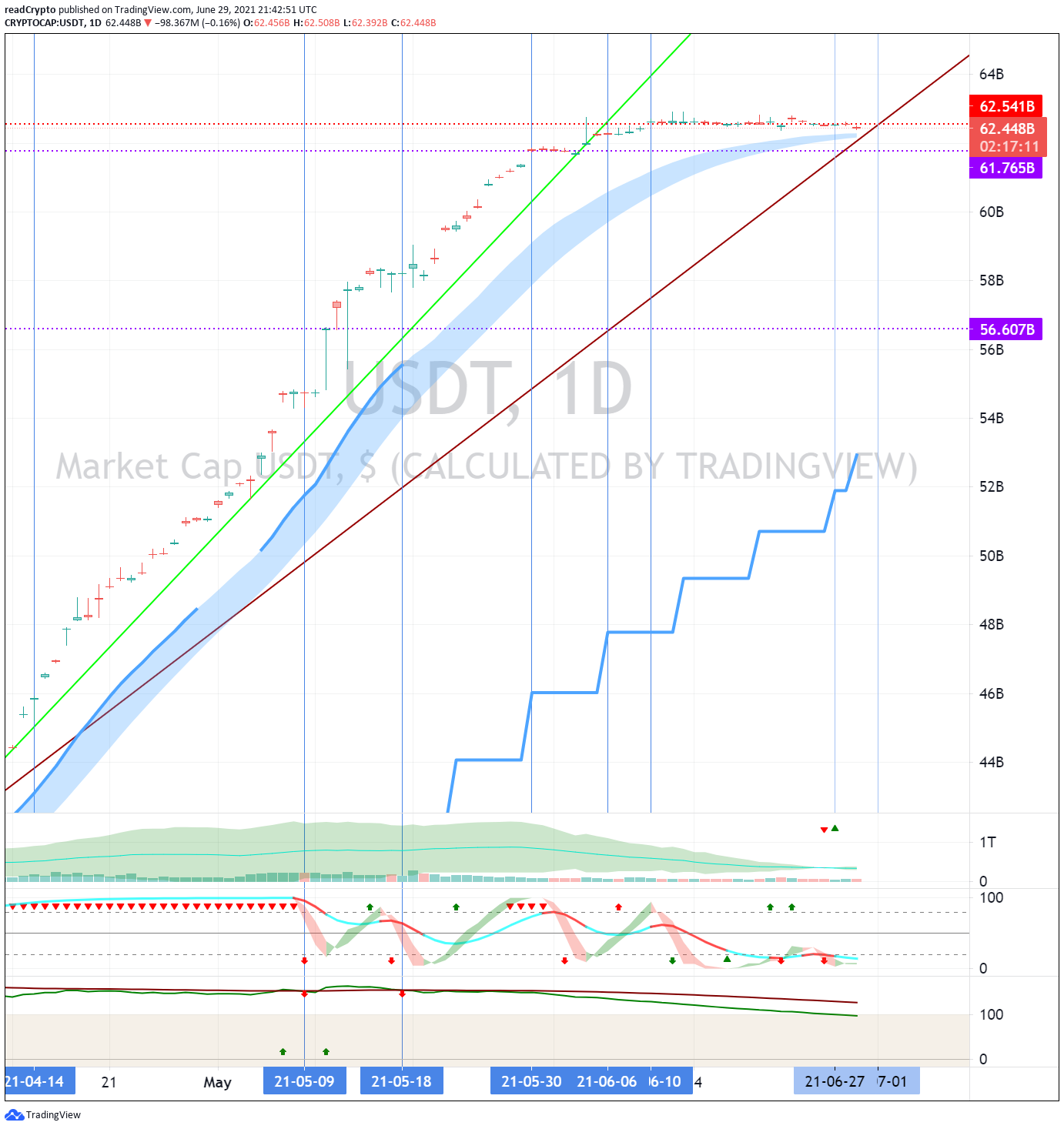This screenshot has height=1129, width=1064.
Task: Click the 46B price axis label
Action: click(x=992, y=693)
